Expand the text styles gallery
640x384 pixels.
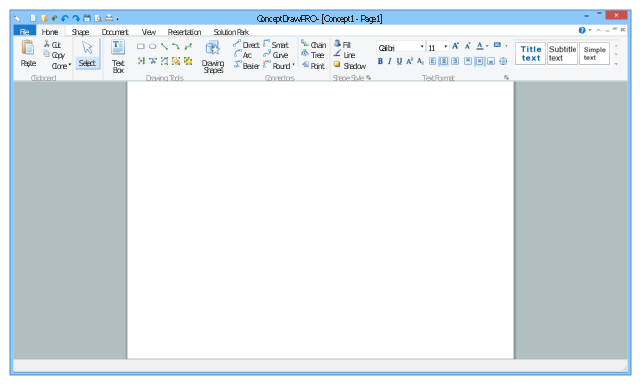pos(616,64)
